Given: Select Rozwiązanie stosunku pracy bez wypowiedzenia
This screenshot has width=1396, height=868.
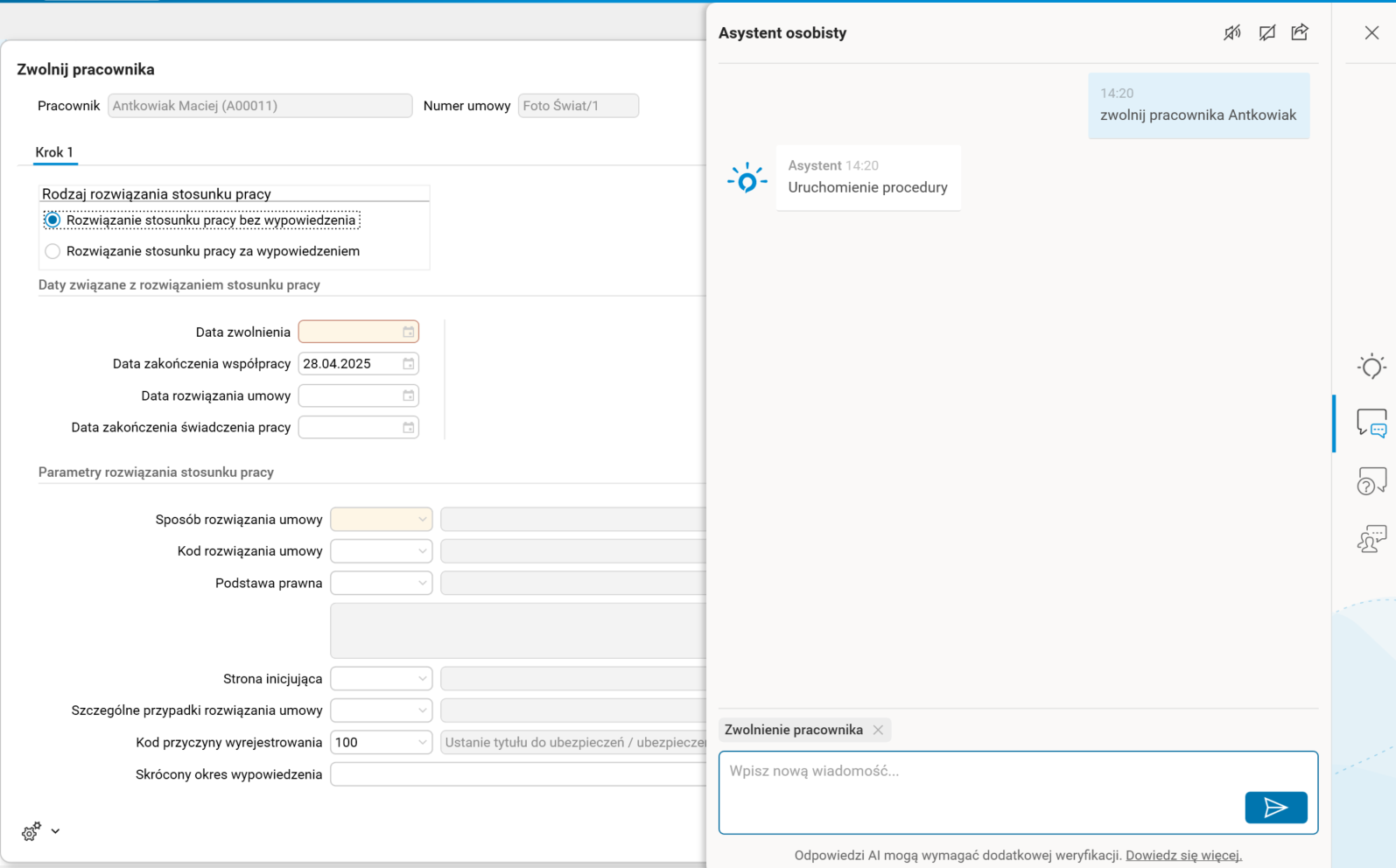Looking at the screenshot, I should (53, 220).
